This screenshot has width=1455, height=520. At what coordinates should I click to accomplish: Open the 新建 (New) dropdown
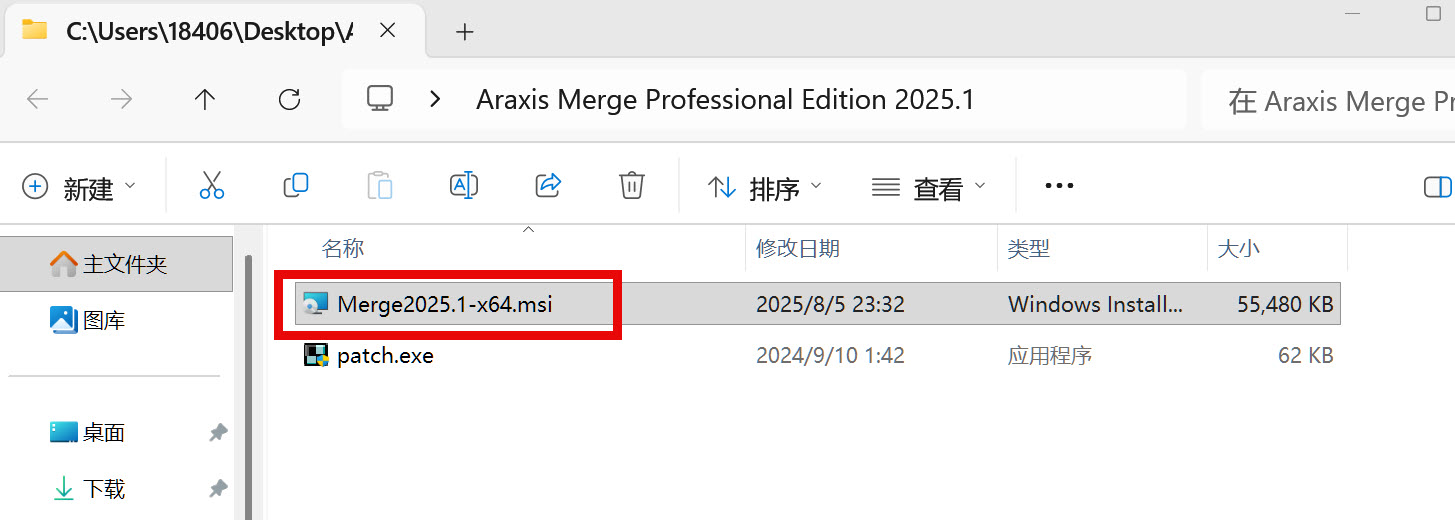(x=79, y=187)
